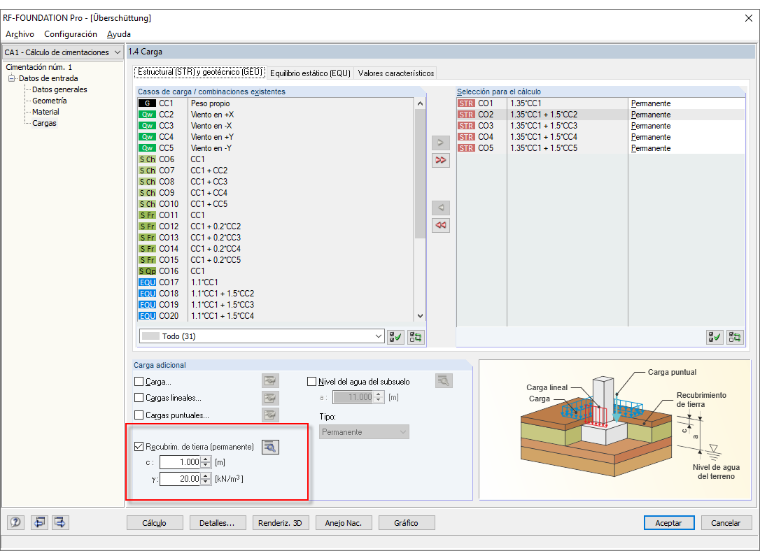Enable the Cargas lineales checkbox

[x=139, y=398]
